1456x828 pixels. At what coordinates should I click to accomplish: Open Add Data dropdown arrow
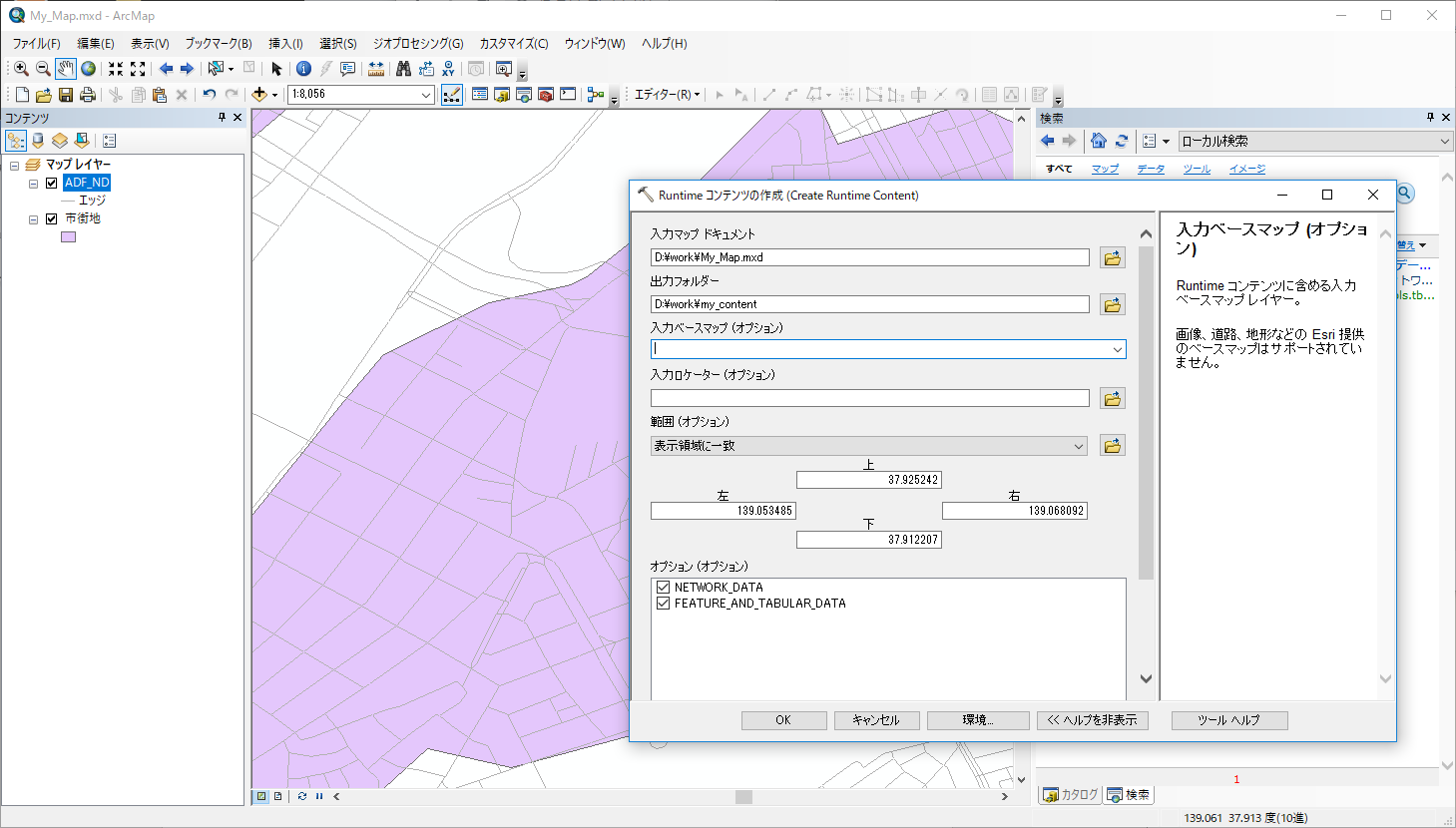(x=274, y=96)
